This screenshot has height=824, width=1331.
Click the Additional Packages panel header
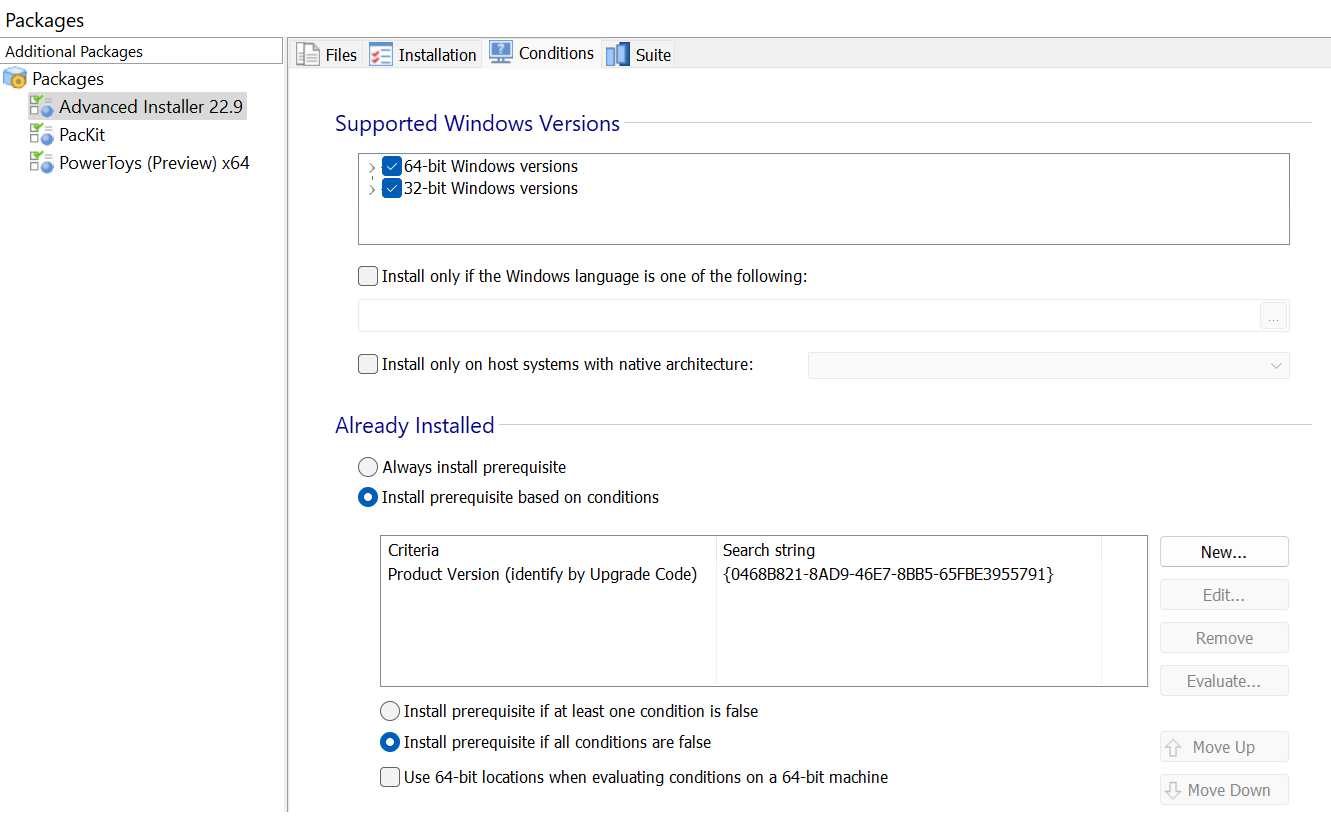pyautogui.click(x=141, y=51)
